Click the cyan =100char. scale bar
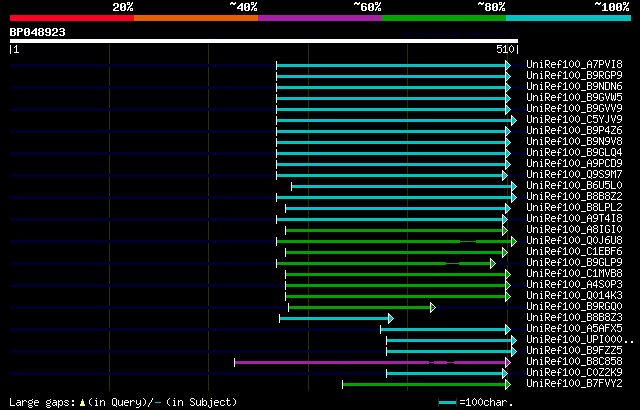 point(447,403)
